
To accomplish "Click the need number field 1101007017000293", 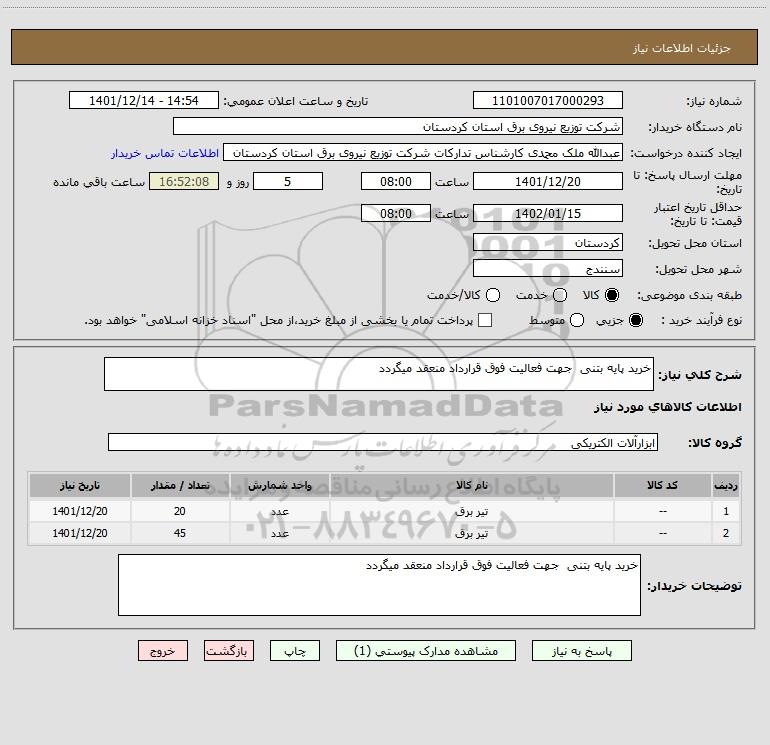I will pos(548,101).
